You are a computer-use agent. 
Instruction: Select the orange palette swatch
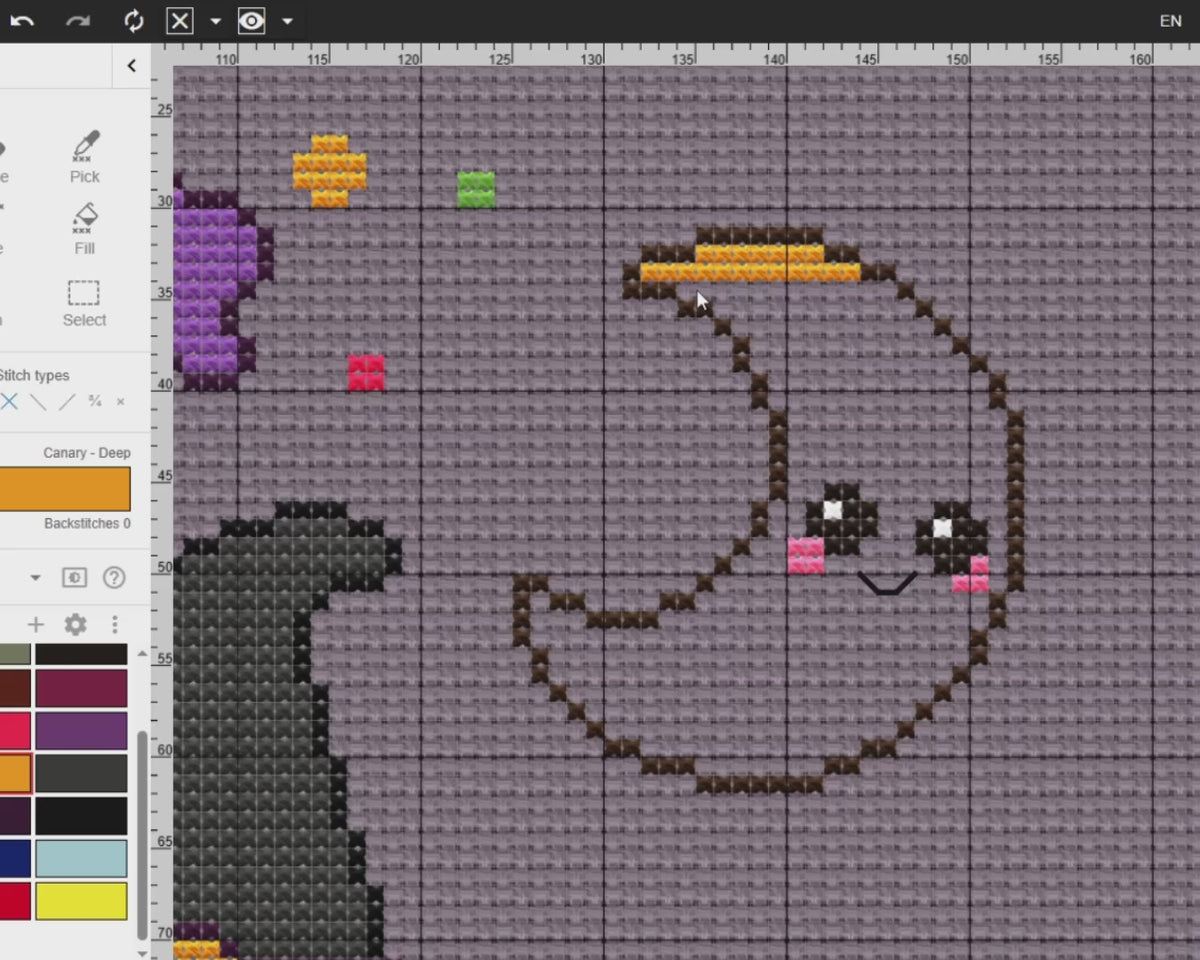[15, 773]
